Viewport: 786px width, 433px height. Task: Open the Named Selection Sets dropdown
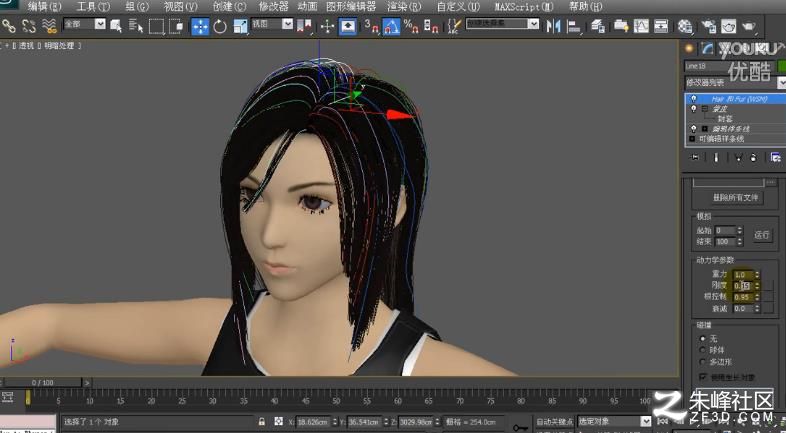pyautogui.click(x=502, y=24)
